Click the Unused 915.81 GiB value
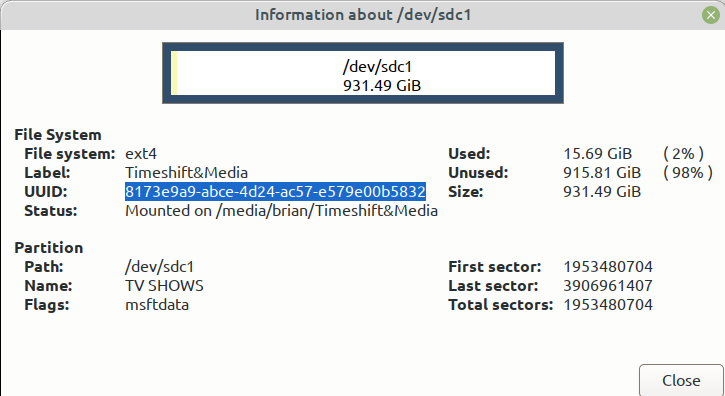This screenshot has width=725, height=396. (x=602, y=173)
